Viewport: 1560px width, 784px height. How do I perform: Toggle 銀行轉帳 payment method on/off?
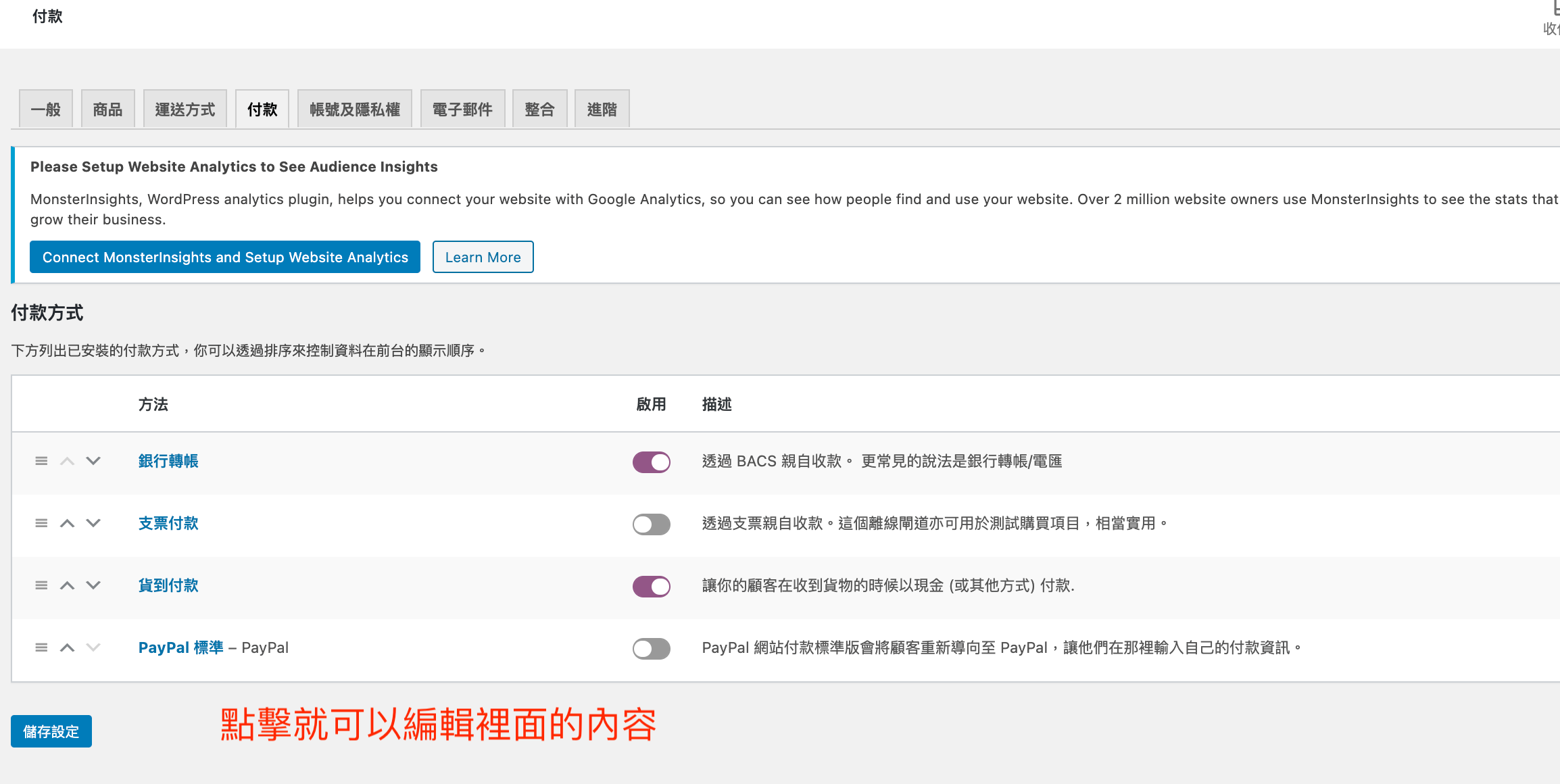tap(650, 460)
